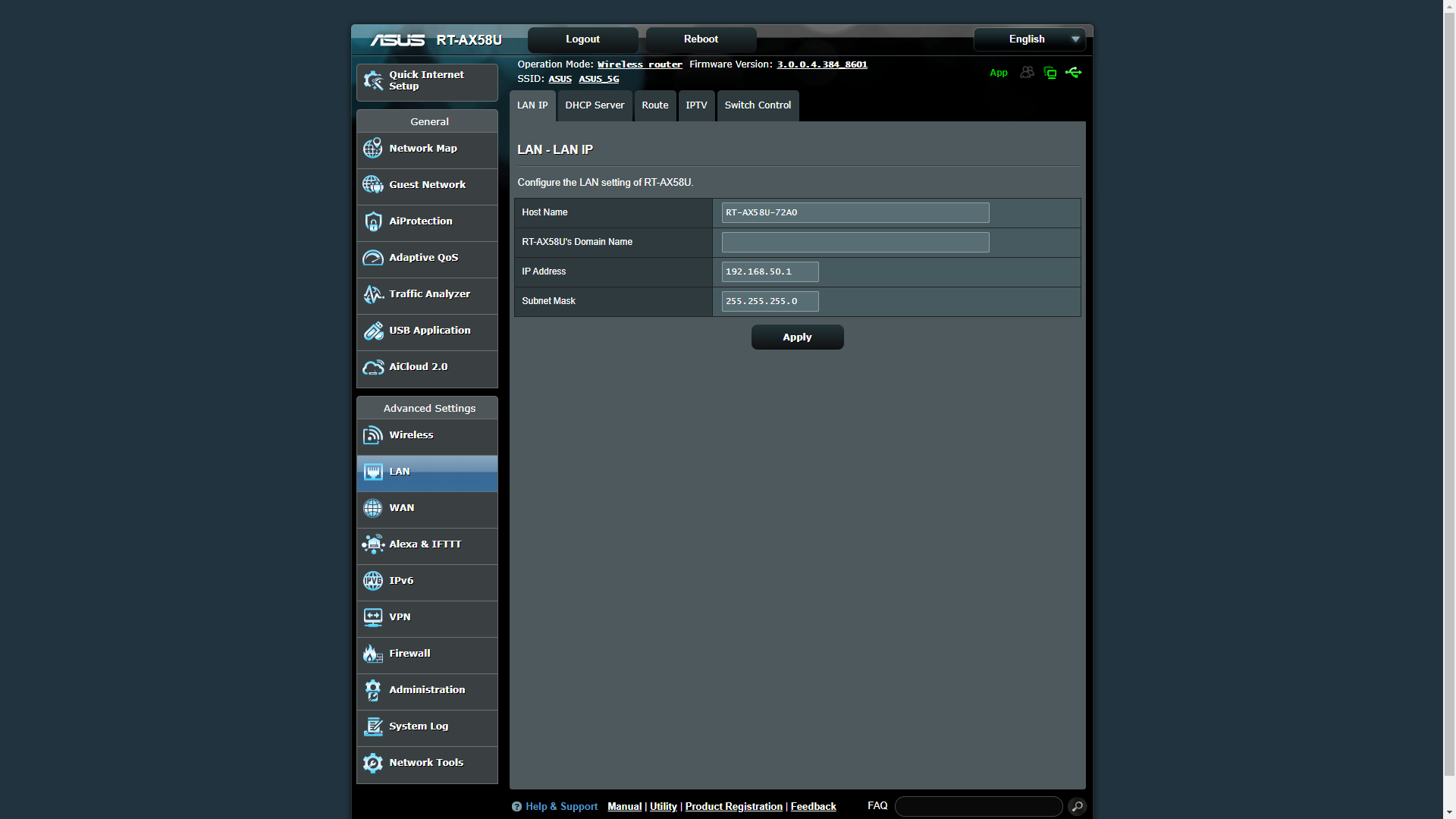Open AiProtection shield icon
1456x819 pixels.
[372, 221]
